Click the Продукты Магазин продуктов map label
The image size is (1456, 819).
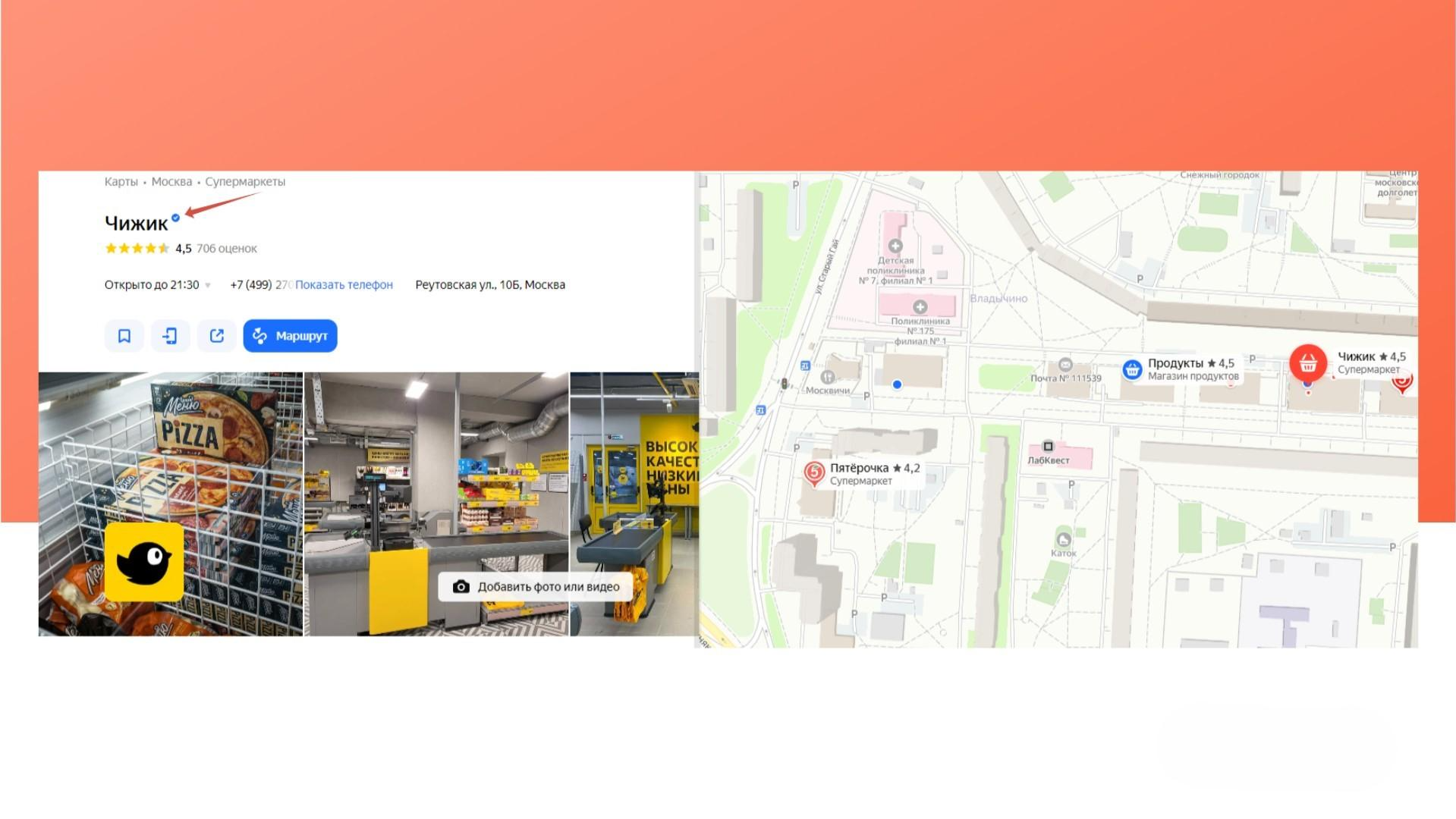(x=1193, y=369)
